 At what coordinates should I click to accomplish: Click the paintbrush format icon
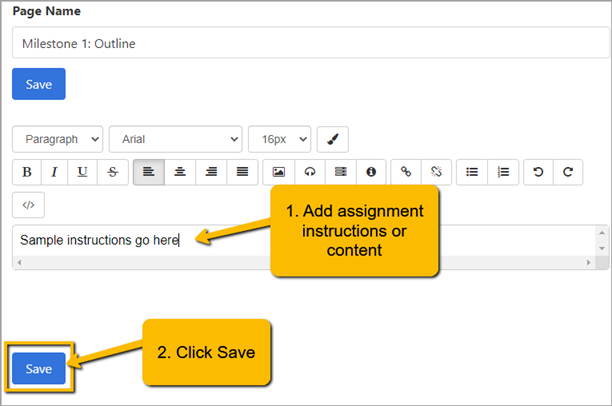[x=333, y=139]
